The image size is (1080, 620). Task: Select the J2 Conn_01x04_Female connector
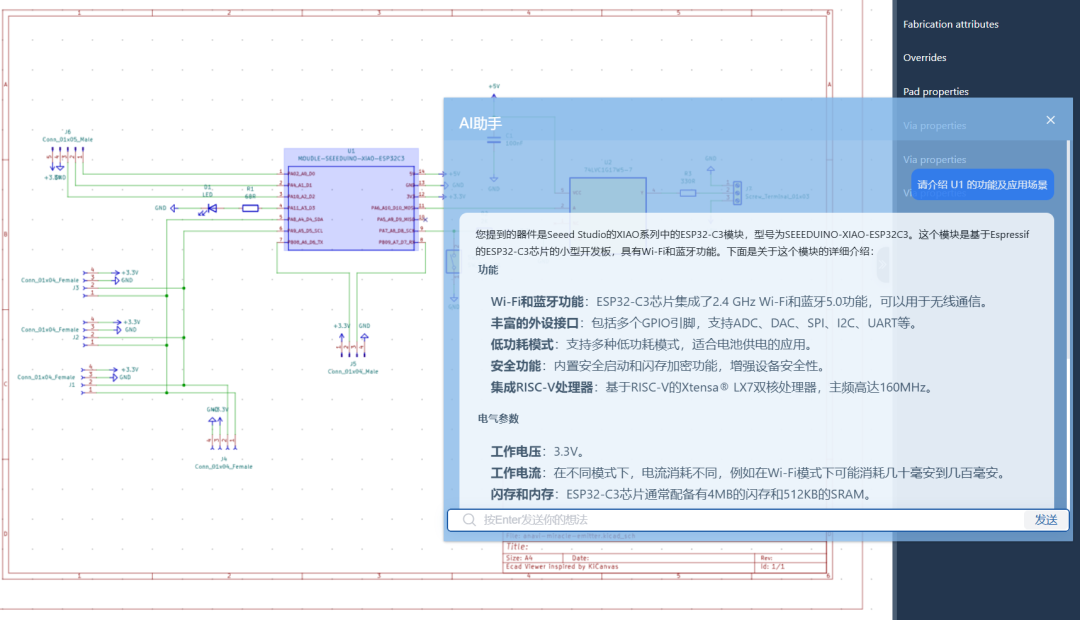[88, 332]
